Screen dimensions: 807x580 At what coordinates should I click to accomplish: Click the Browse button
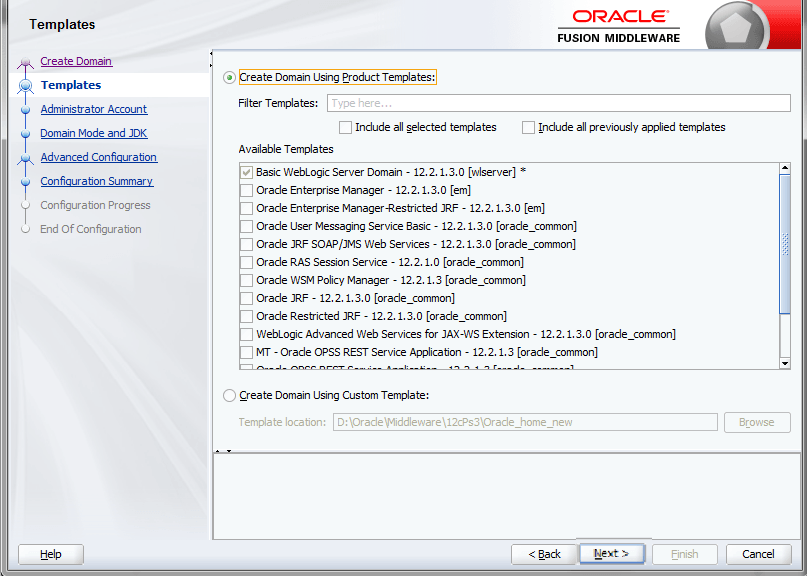(x=757, y=423)
